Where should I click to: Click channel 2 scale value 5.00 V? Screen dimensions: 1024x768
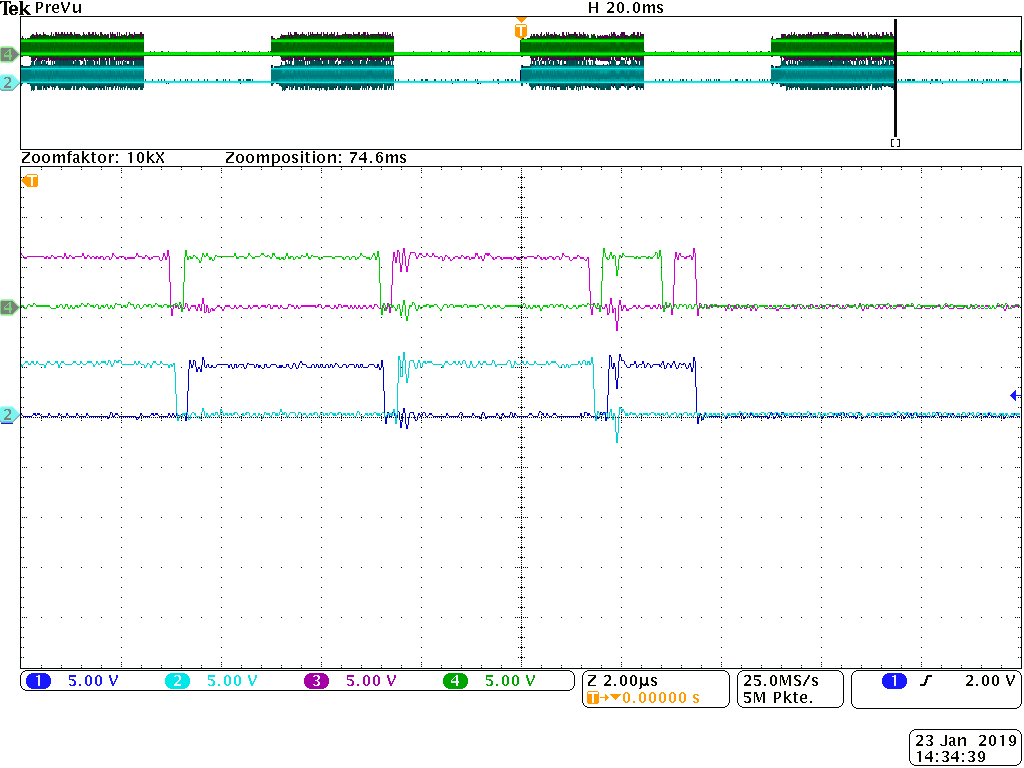pos(232,681)
